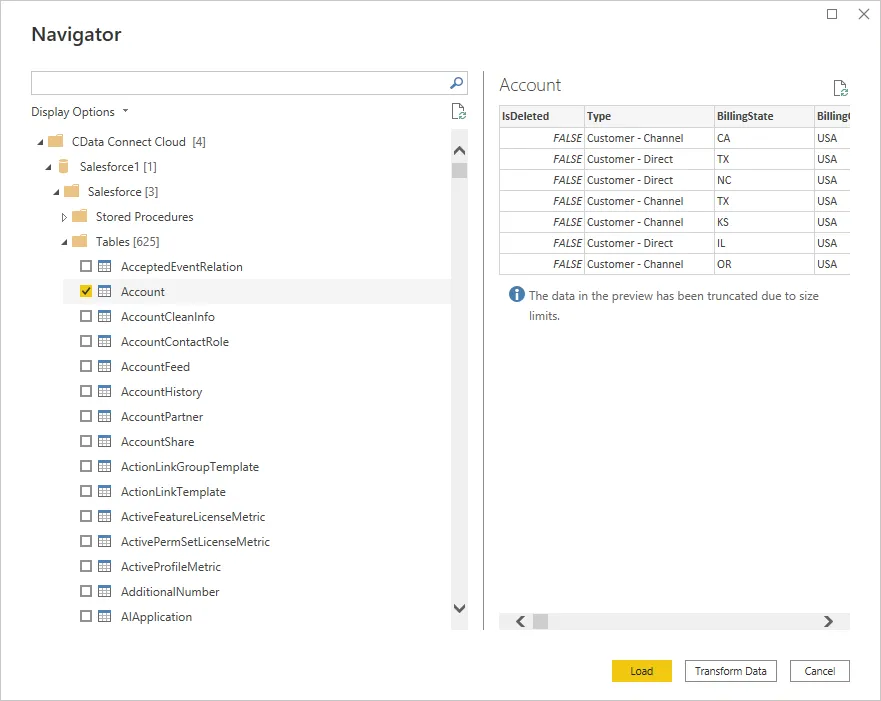Click the folder icon beside Stored Procedures
This screenshot has width=881, height=701.
pos(78,216)
